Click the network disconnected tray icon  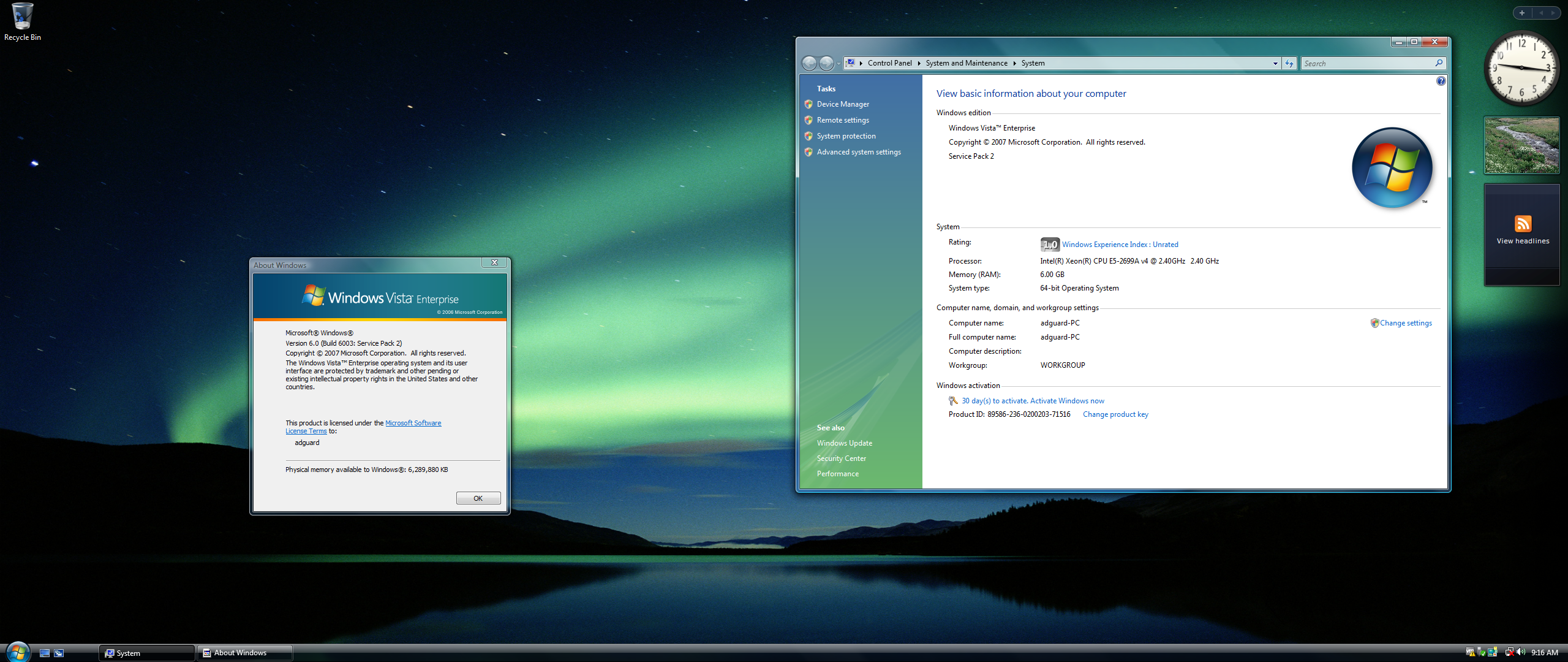(x=1509, y=652)
